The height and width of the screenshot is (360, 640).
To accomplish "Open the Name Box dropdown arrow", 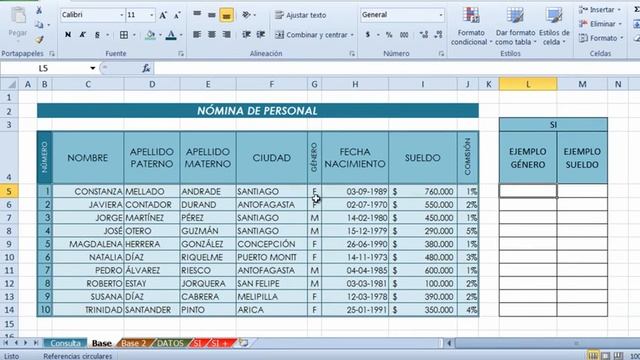I will coord(93,68).
